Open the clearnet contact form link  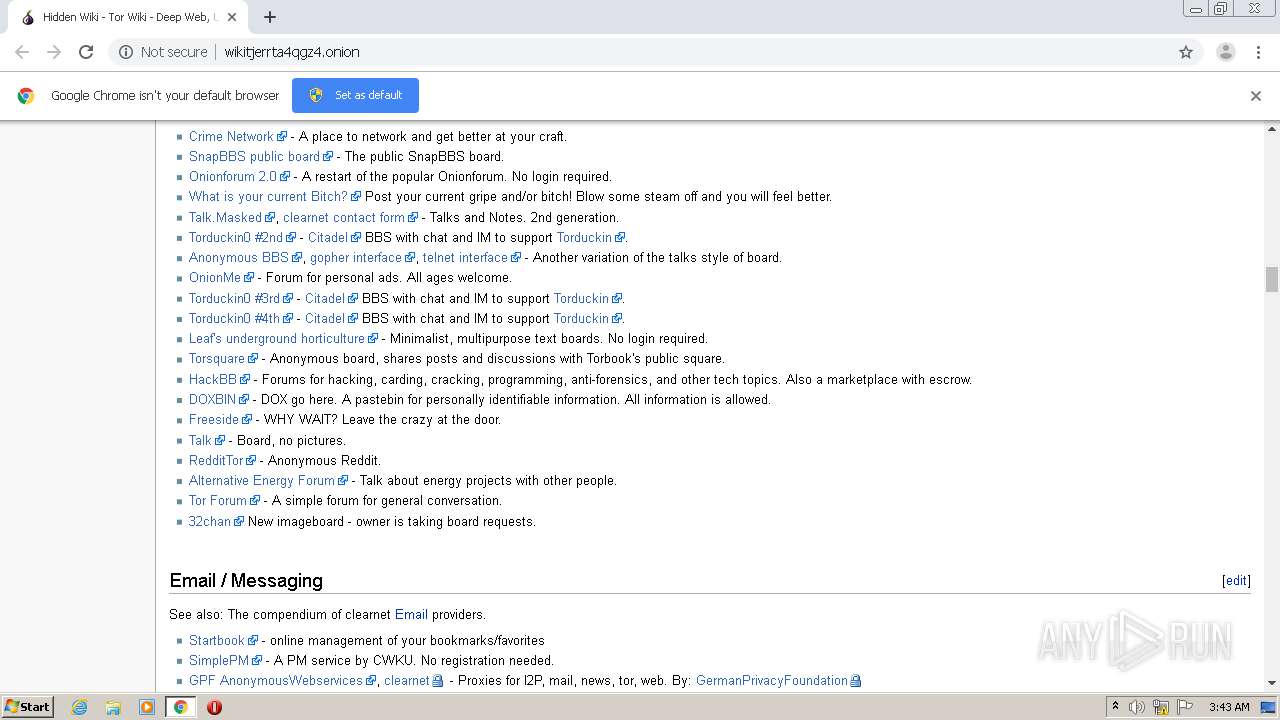point(344,217)
